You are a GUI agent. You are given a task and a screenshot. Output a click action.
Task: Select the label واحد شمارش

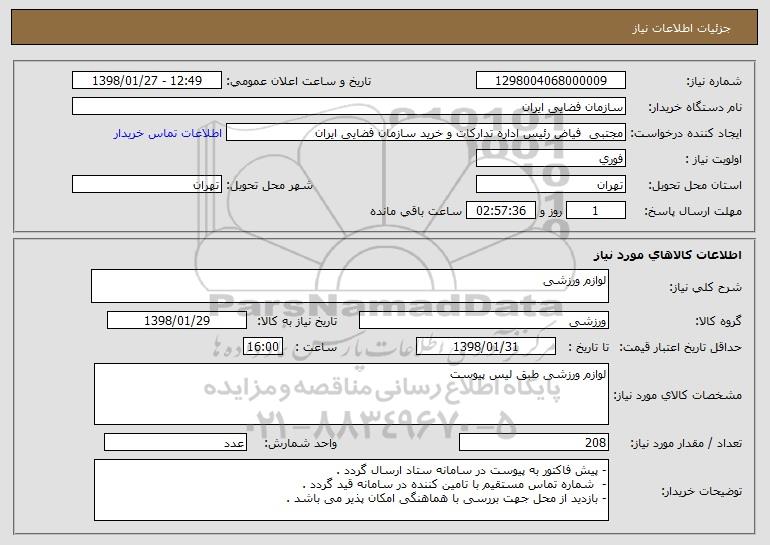pyautogui.click(x=301, y=443)
